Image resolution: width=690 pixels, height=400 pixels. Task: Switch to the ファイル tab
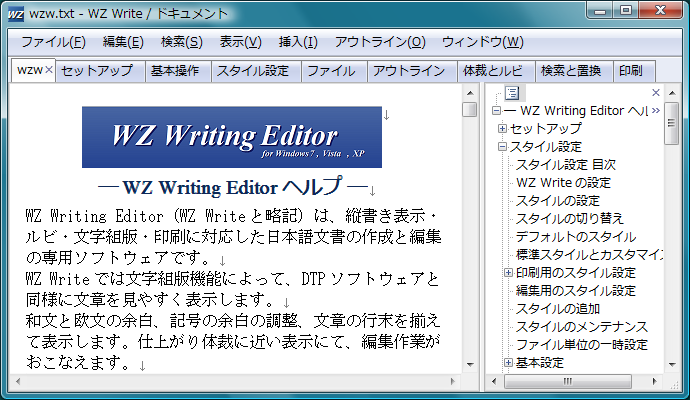pyautogui.click(x=334, y=71)
